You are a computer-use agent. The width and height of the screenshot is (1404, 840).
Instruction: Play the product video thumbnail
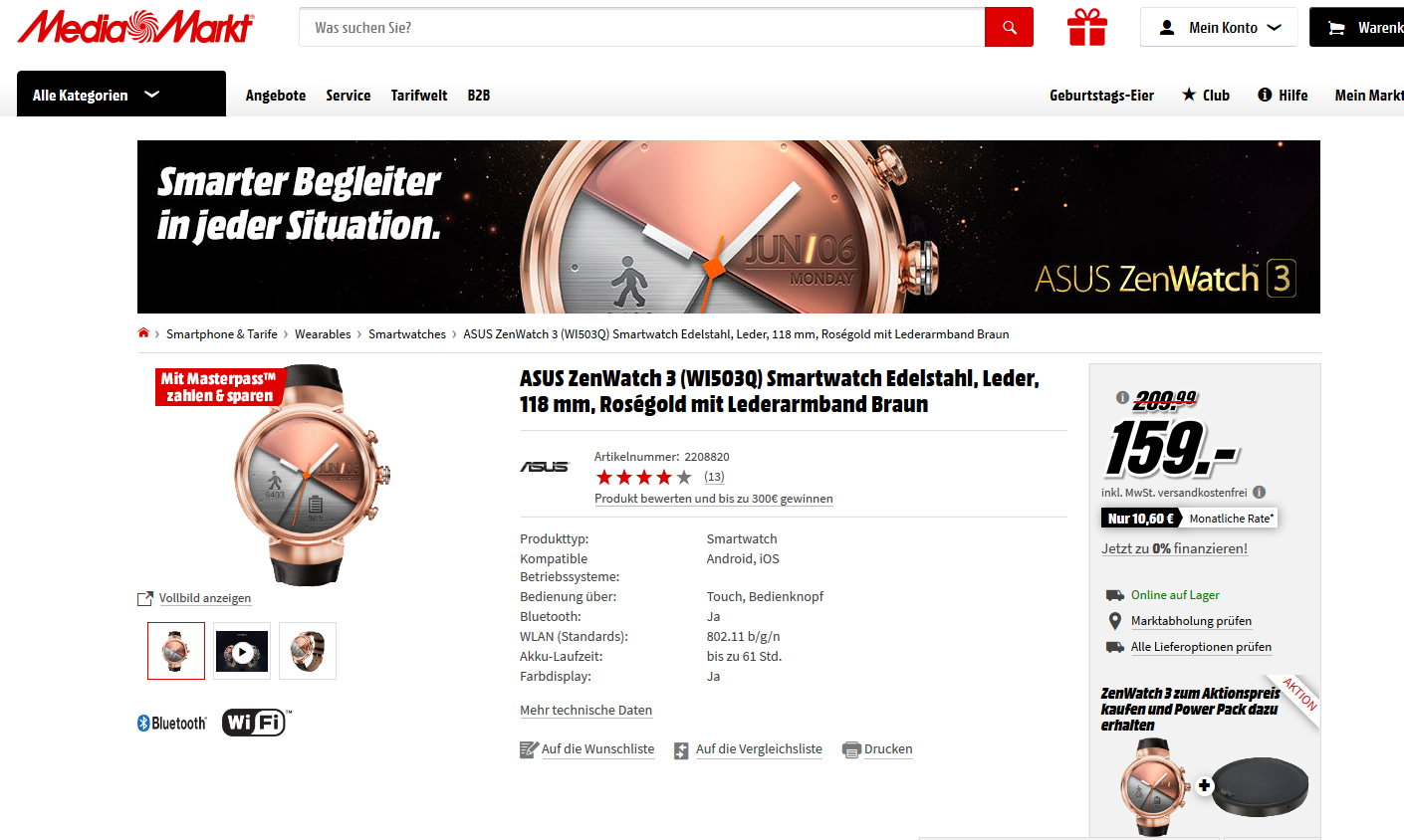[x=242, y=652]
